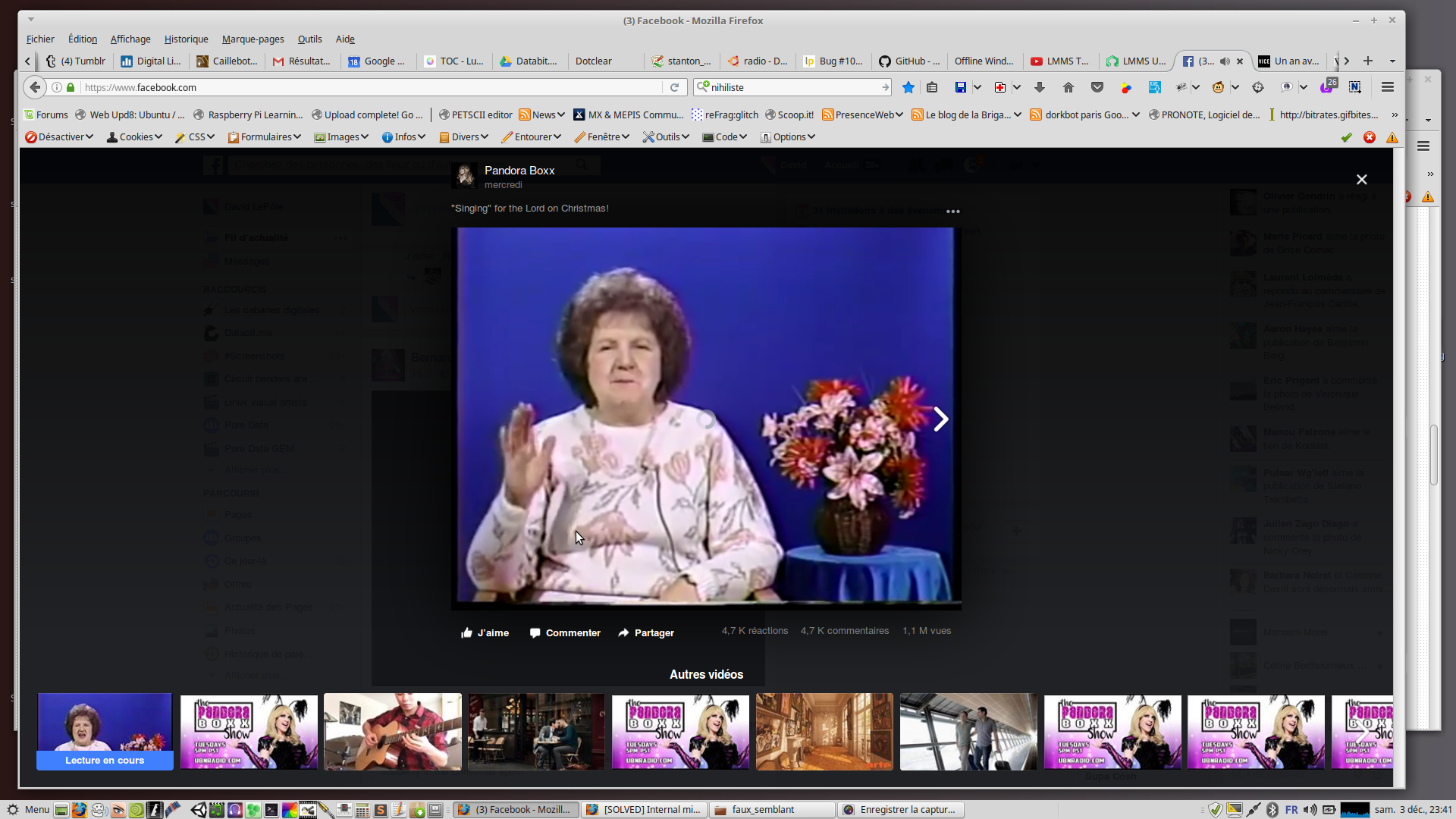Click the reload page icon
Image resolution: width=1456 pixels, height=819 pixels.
pyautogui.click(x=674, y=87)
